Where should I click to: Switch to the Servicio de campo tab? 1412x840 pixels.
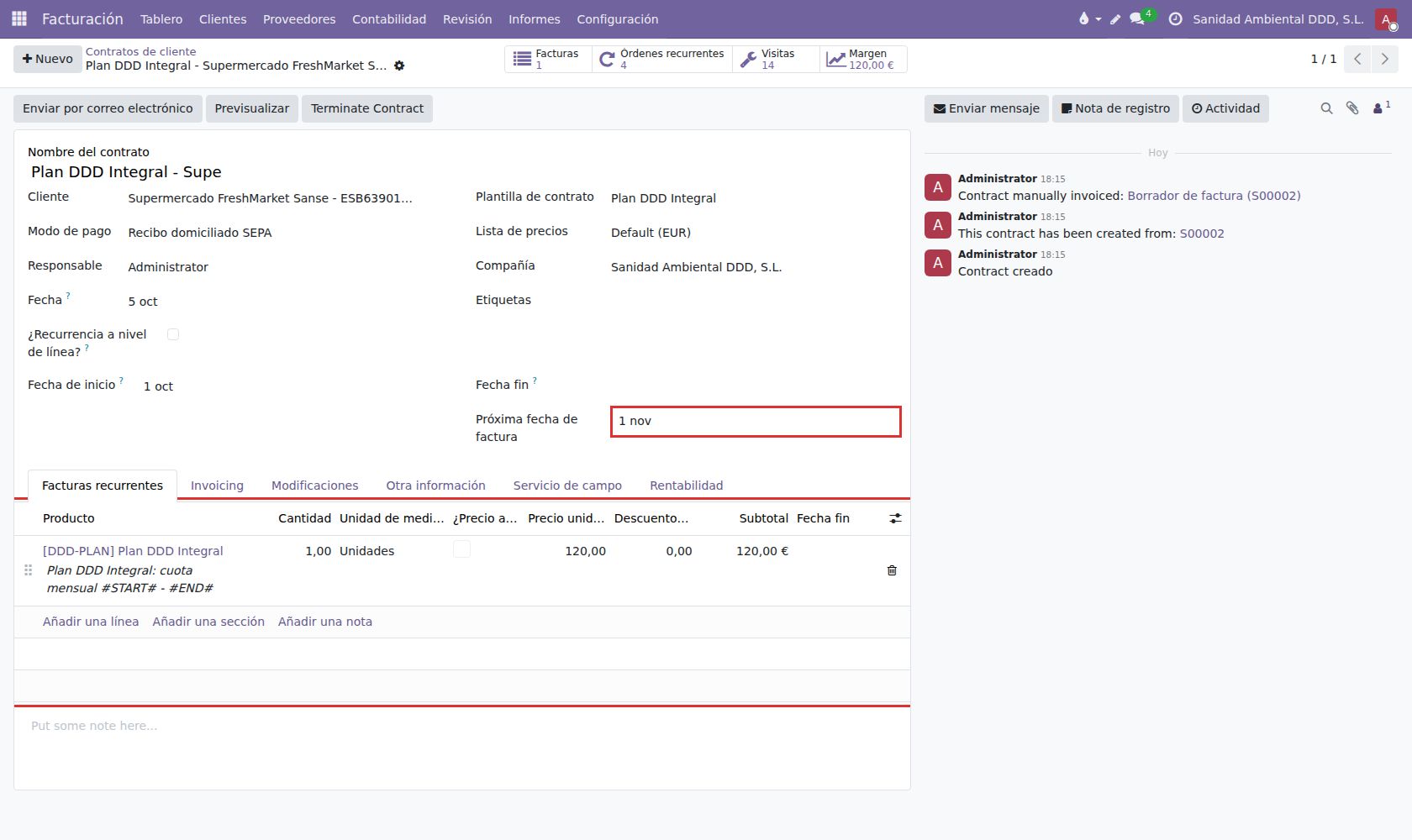tap(567, 486)
